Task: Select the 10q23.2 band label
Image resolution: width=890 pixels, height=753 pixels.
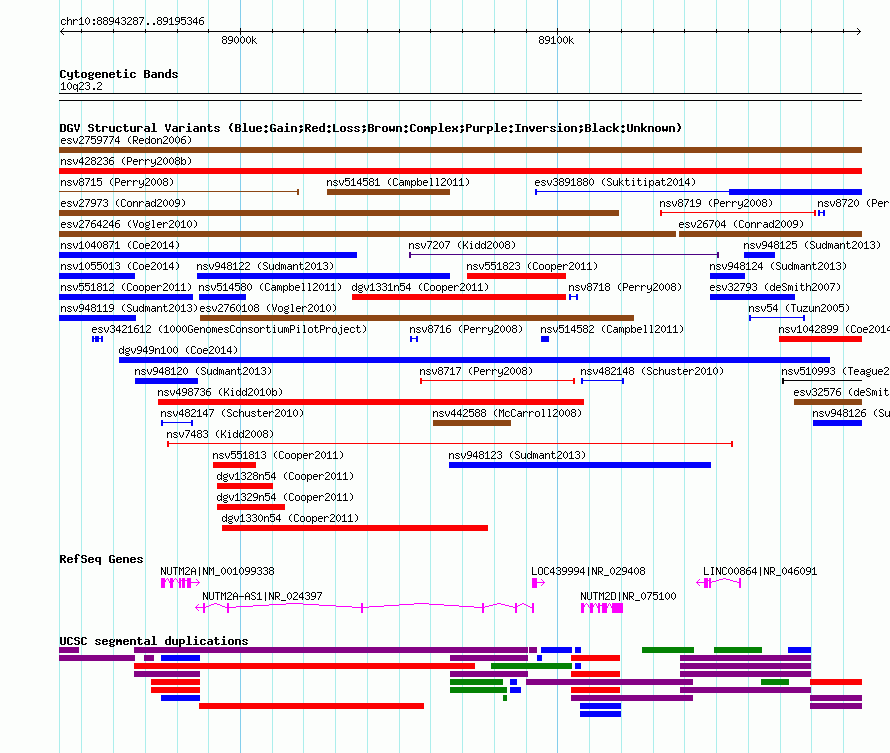Action: coord(81,86)
